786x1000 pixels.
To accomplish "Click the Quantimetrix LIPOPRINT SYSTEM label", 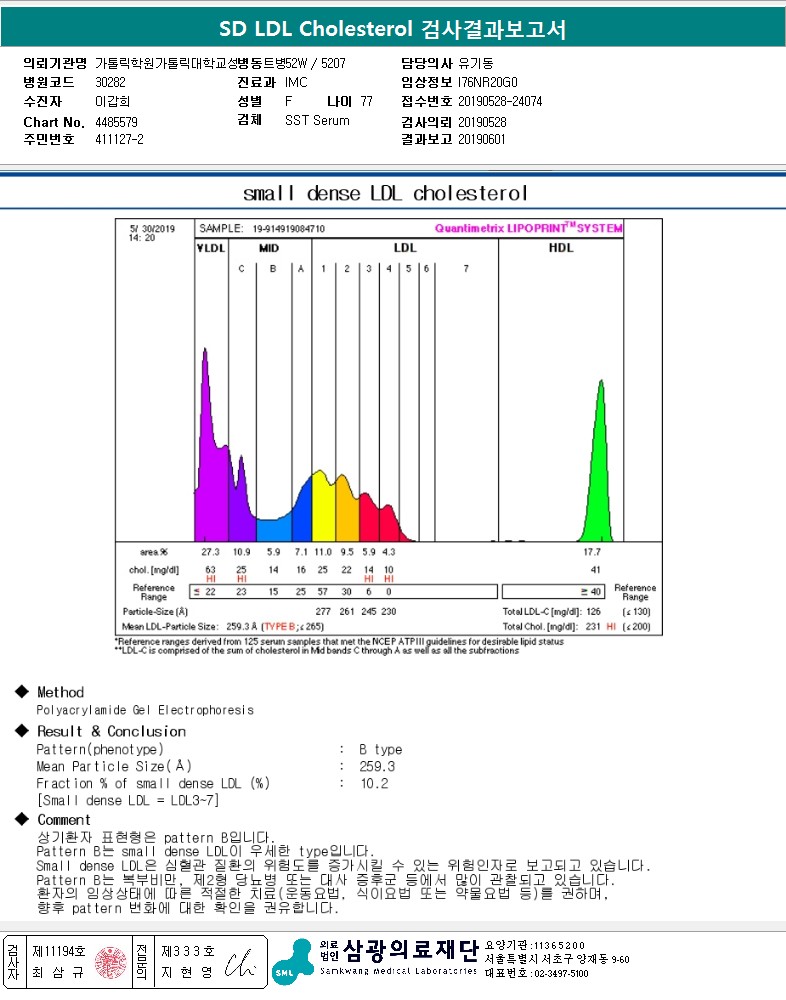I will (x=527, y=228).
